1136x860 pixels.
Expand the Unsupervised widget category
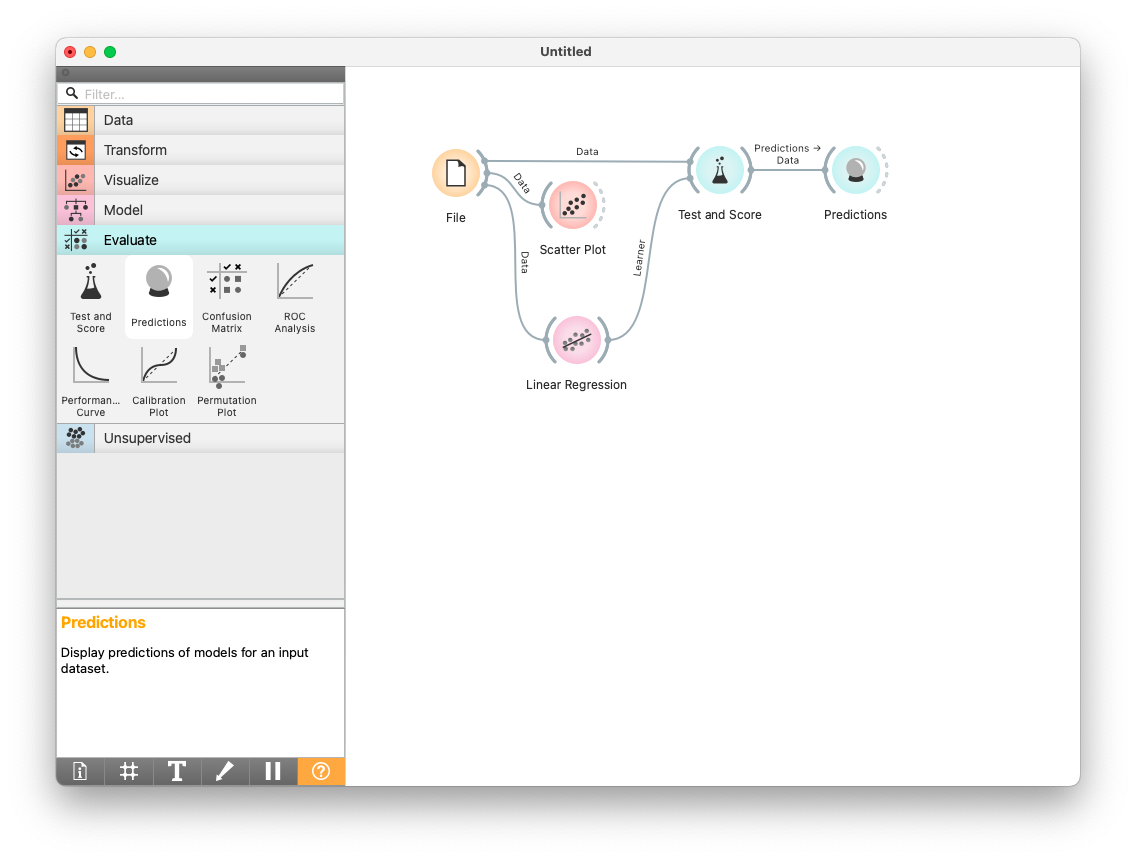point(201,438)
